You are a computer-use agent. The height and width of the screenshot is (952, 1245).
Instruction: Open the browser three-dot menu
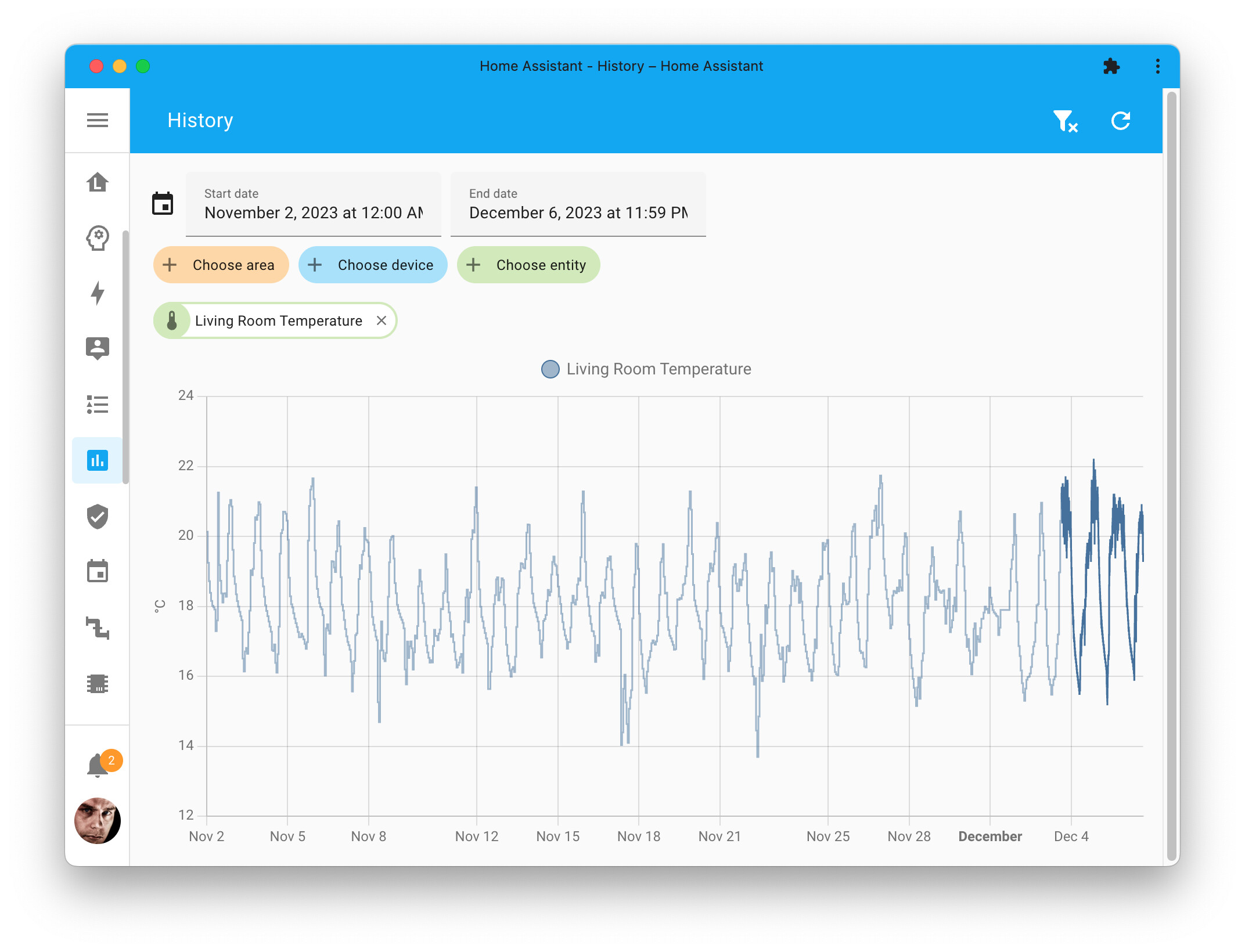pos(1157,66)
